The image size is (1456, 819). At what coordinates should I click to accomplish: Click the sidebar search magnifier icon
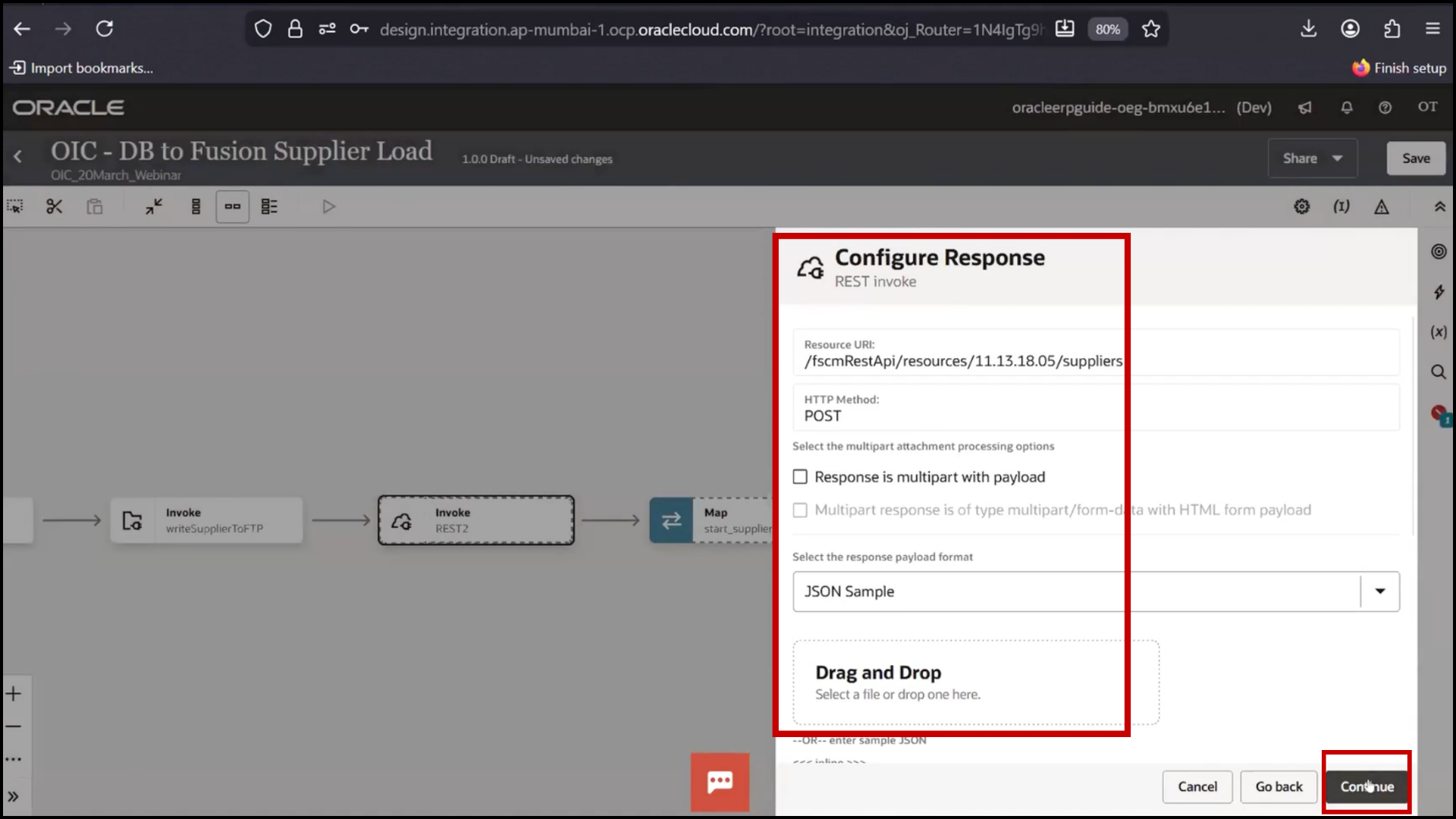[x=1439, y=372]
